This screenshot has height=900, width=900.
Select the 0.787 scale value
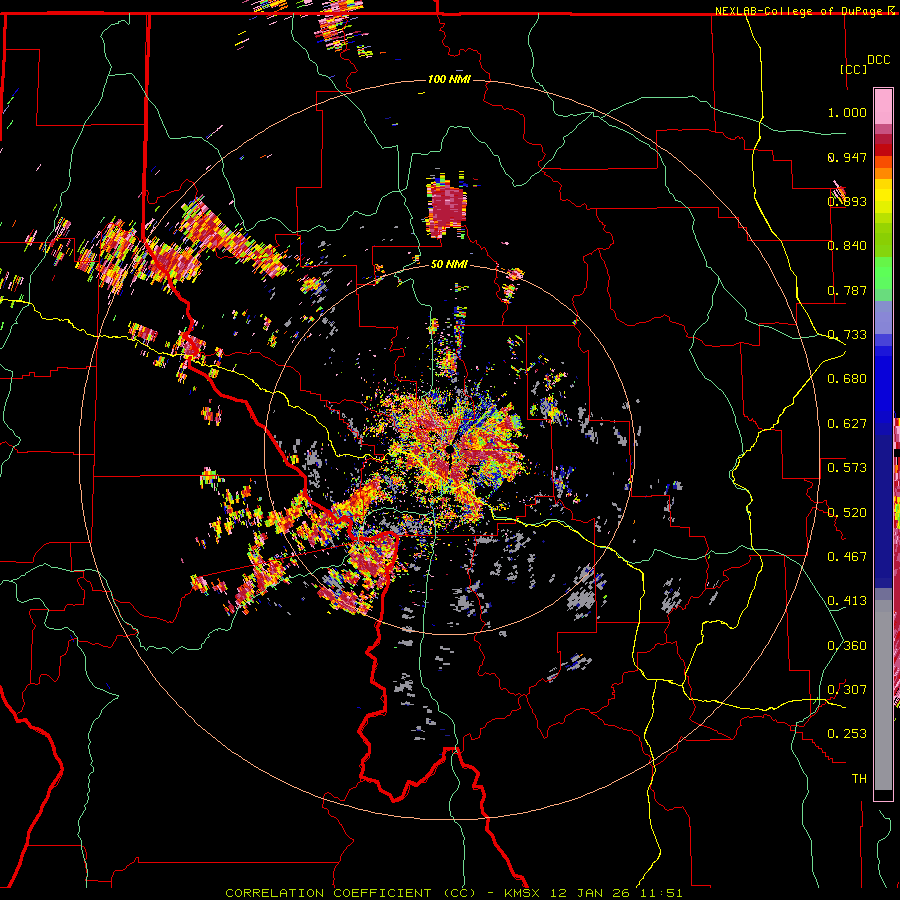pos(847,290)
